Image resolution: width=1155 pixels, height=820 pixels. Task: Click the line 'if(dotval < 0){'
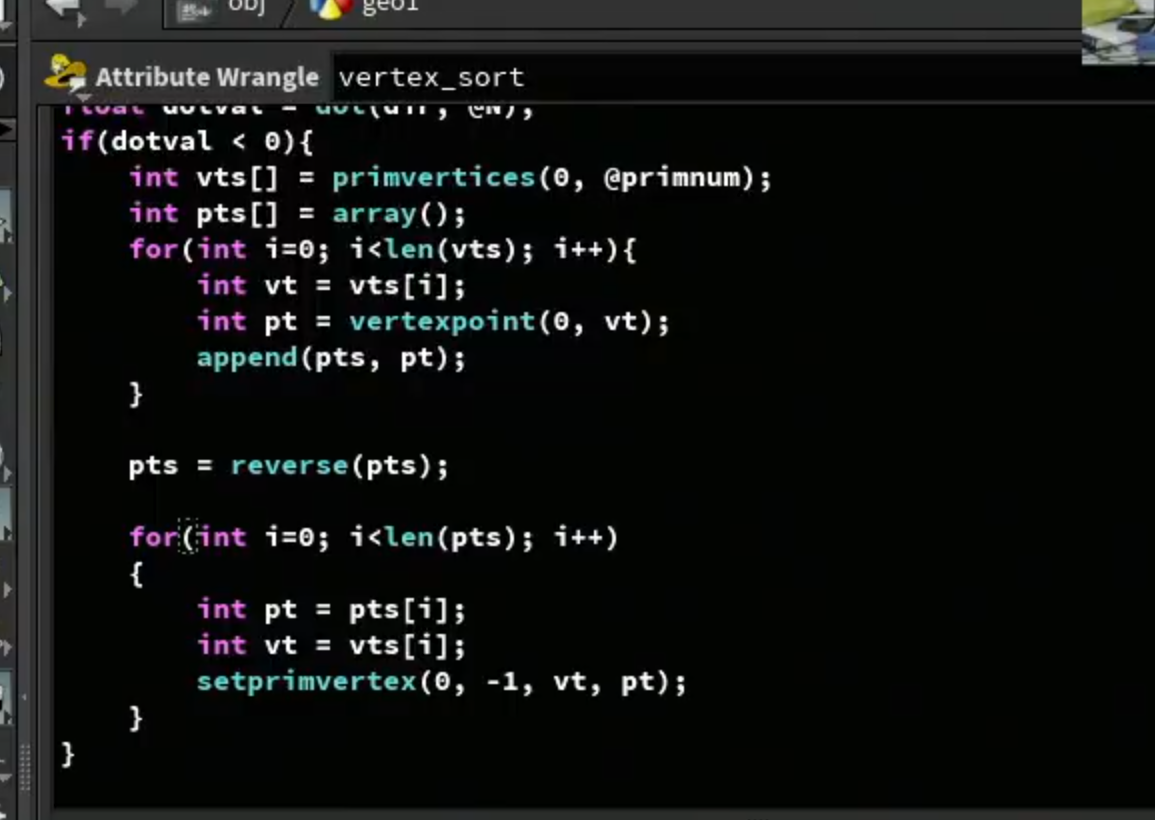[188, 141]
